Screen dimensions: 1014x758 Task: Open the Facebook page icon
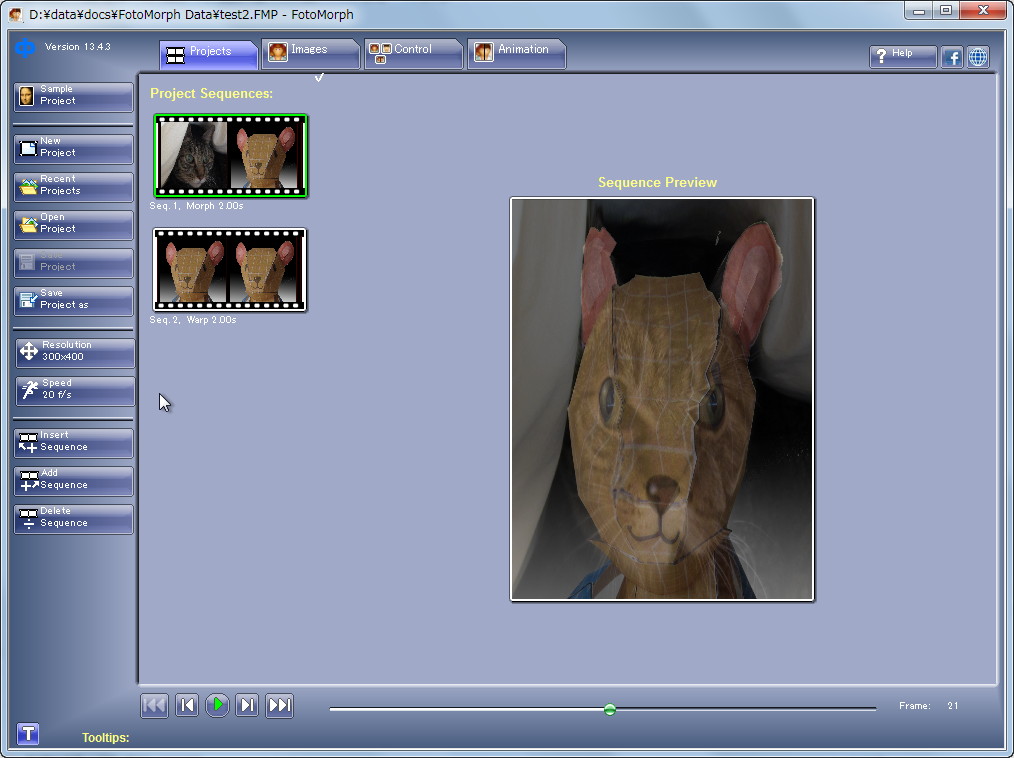click(952, 57)
